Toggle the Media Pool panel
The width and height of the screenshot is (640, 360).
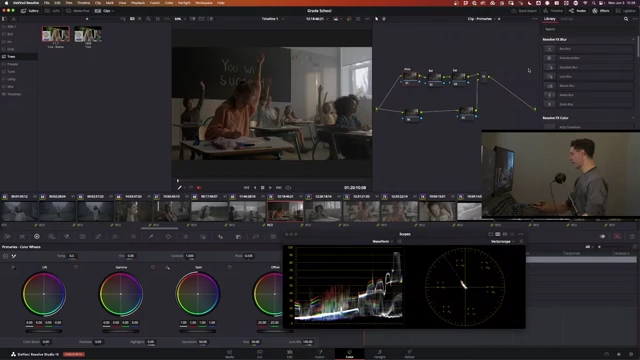tap(78, 11)
